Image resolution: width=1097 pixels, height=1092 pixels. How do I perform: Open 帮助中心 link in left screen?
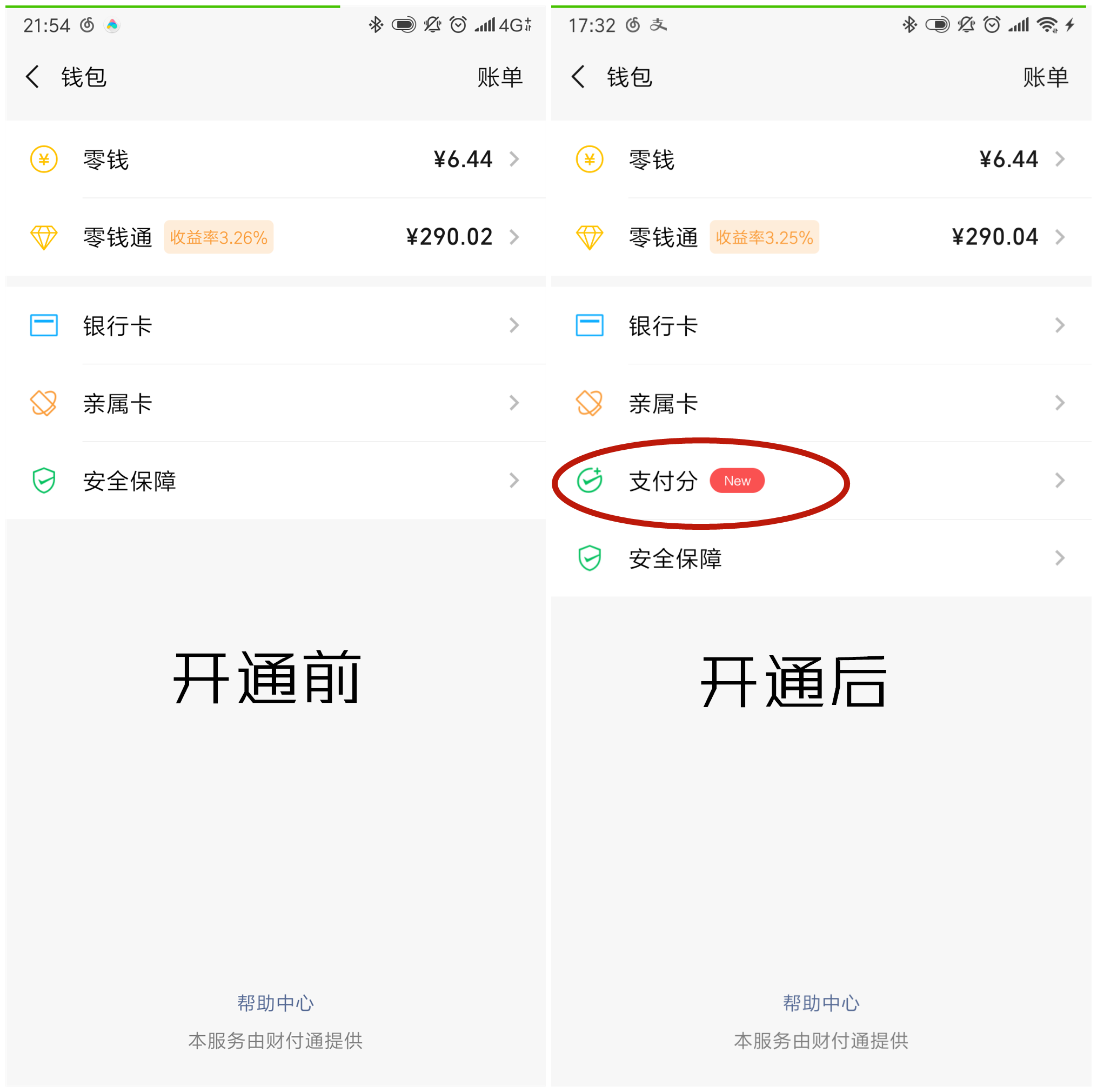276,1003
